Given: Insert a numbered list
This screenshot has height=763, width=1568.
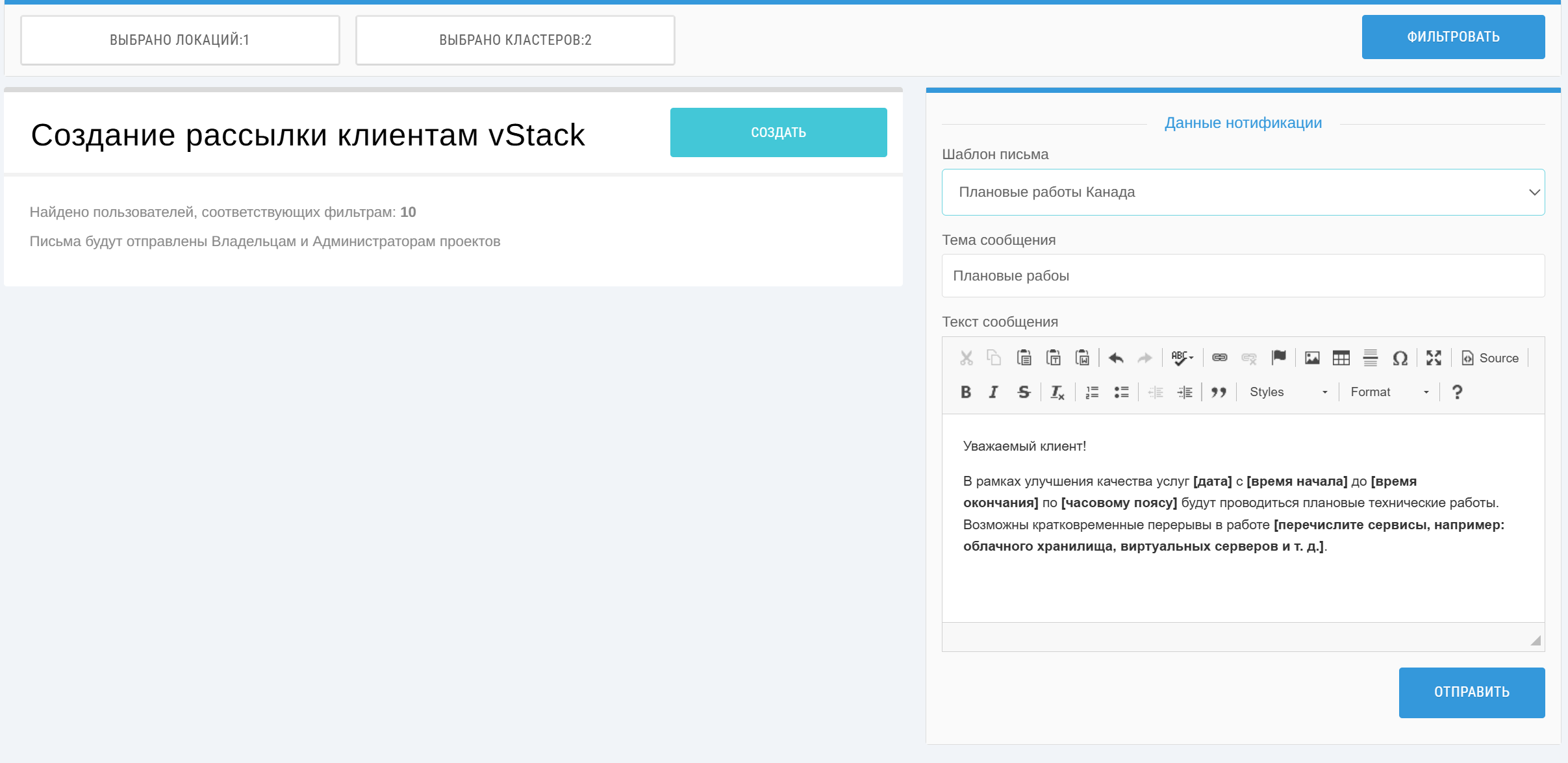Looking at the screenshot, I should coord(1092,392).
